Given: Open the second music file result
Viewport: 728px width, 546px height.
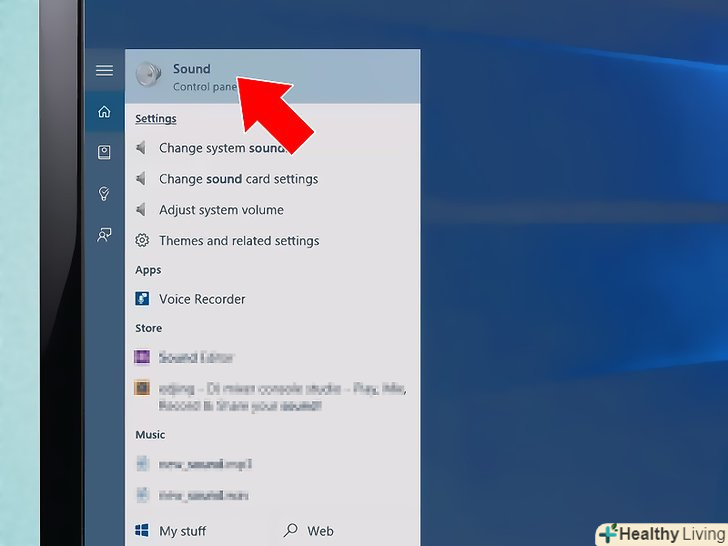Looking at the screenshot, I should (x=273, y=495).
